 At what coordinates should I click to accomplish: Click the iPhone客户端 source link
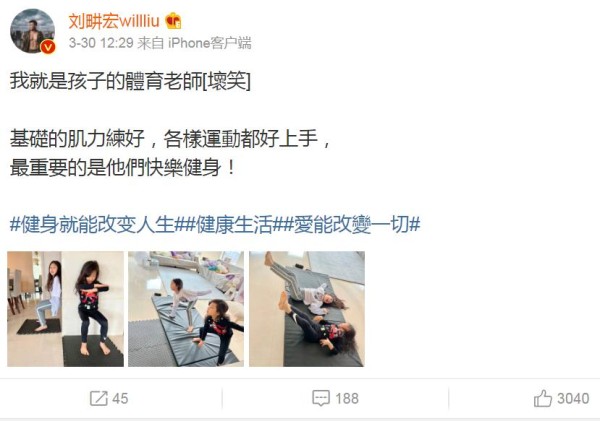click(210, 43)
